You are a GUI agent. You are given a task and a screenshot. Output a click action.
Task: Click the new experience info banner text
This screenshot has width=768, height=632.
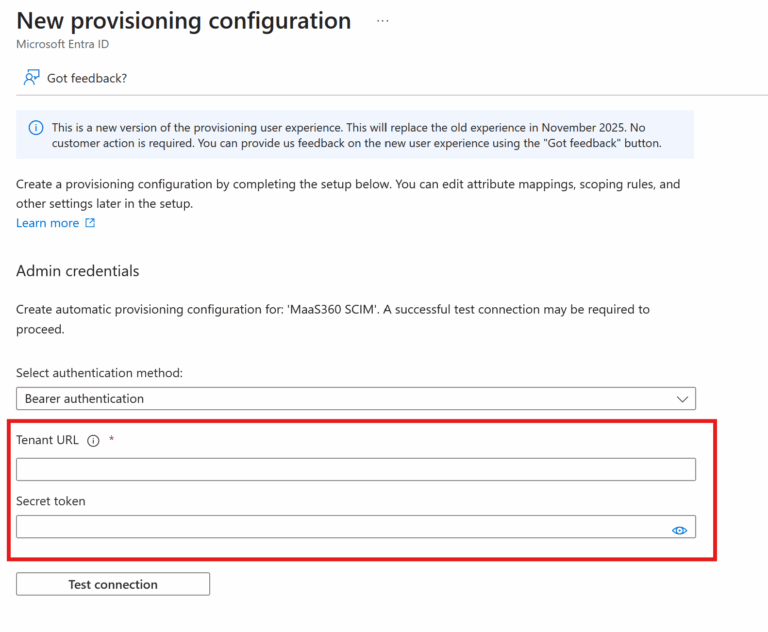click(360, 135)
